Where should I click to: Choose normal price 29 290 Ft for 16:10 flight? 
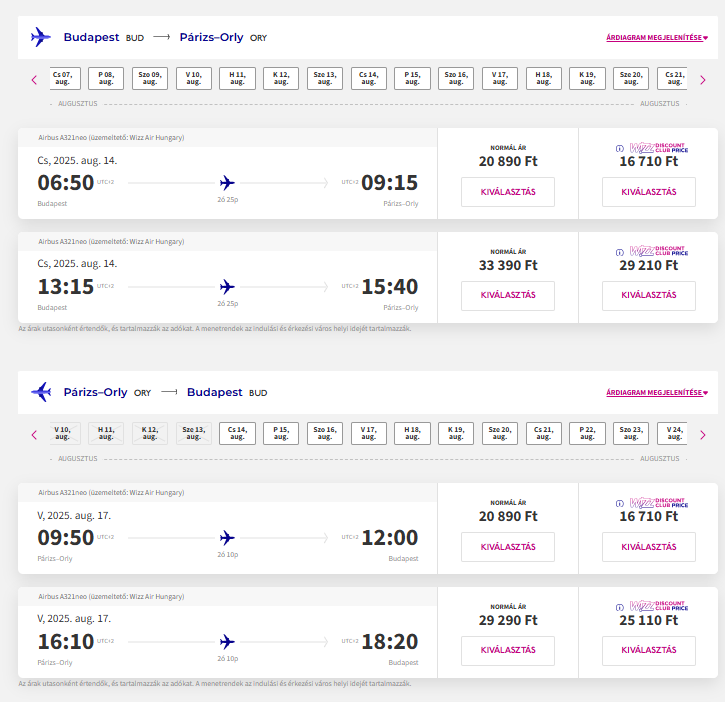coord(508,651)
